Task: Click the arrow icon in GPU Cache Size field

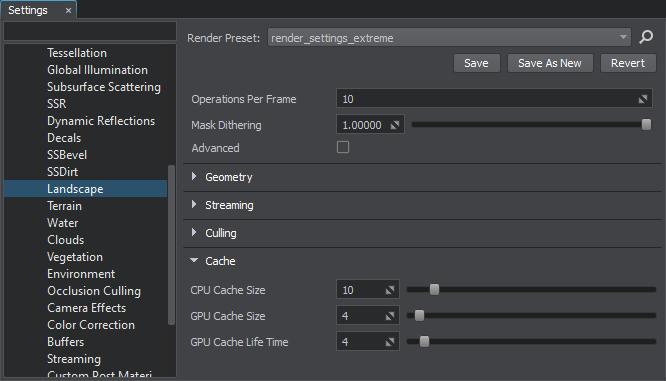Action: [x=389, y=316]
